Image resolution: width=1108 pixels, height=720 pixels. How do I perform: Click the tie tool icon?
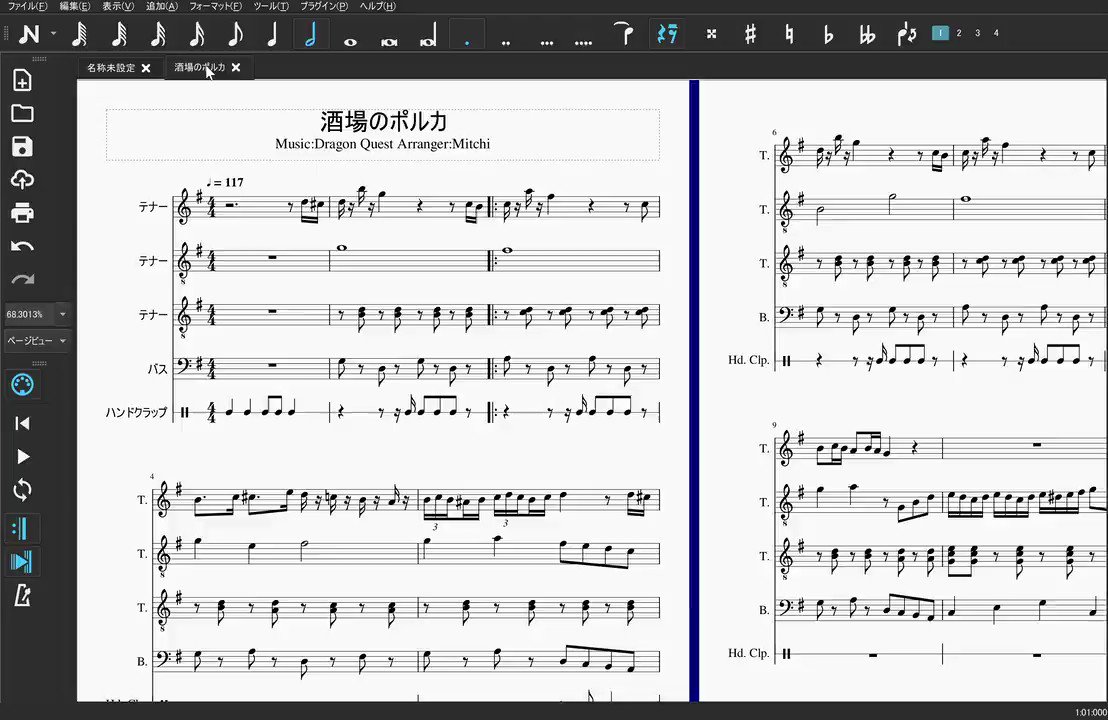(x=623, y=33)
